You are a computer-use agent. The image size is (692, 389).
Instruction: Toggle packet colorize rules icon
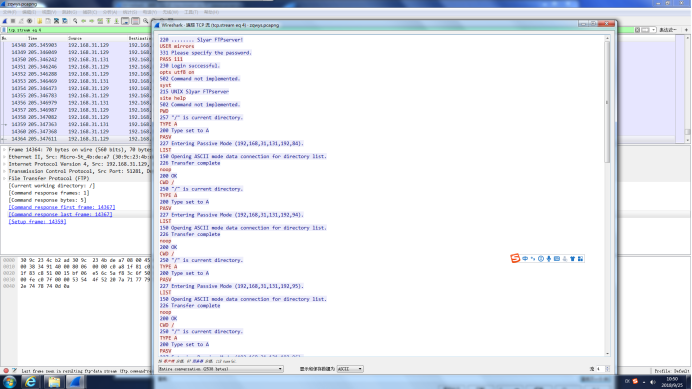click(x=135, y=21)
